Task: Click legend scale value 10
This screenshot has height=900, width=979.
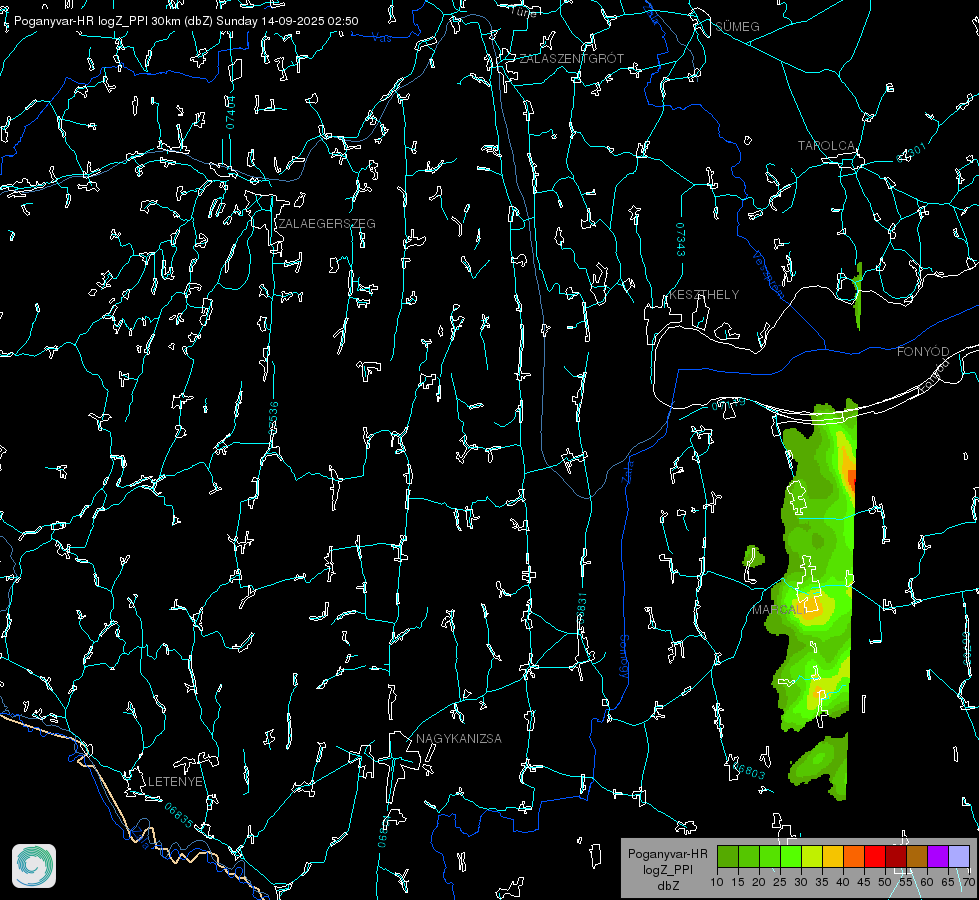Action: (x=717, y=883)
